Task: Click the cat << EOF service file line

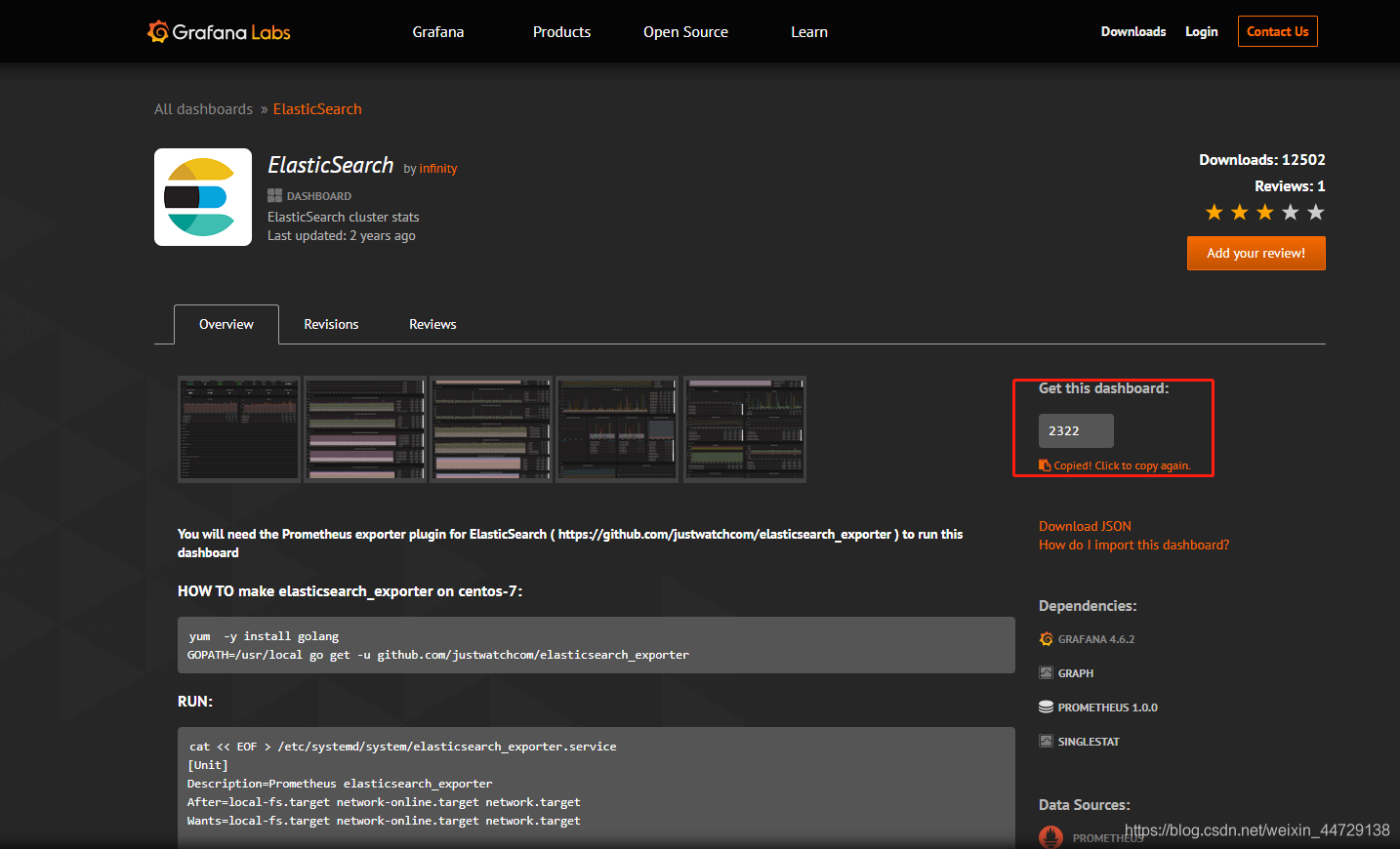Action: point(402,747)
